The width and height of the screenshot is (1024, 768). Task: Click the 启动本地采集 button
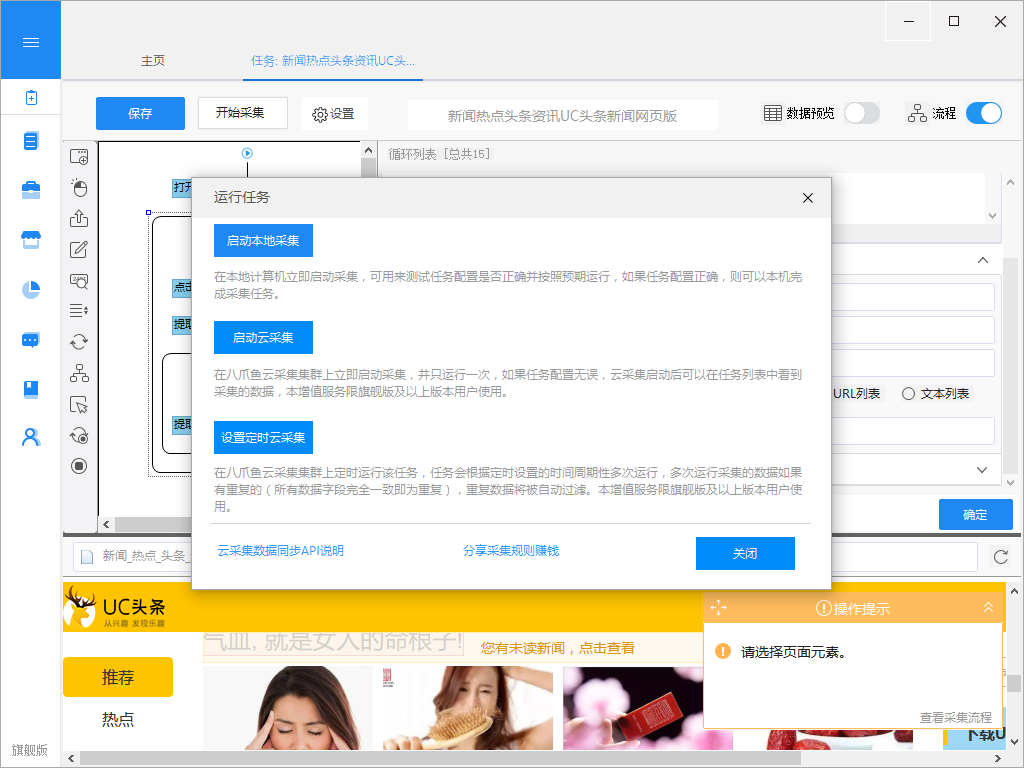[263, 241]
